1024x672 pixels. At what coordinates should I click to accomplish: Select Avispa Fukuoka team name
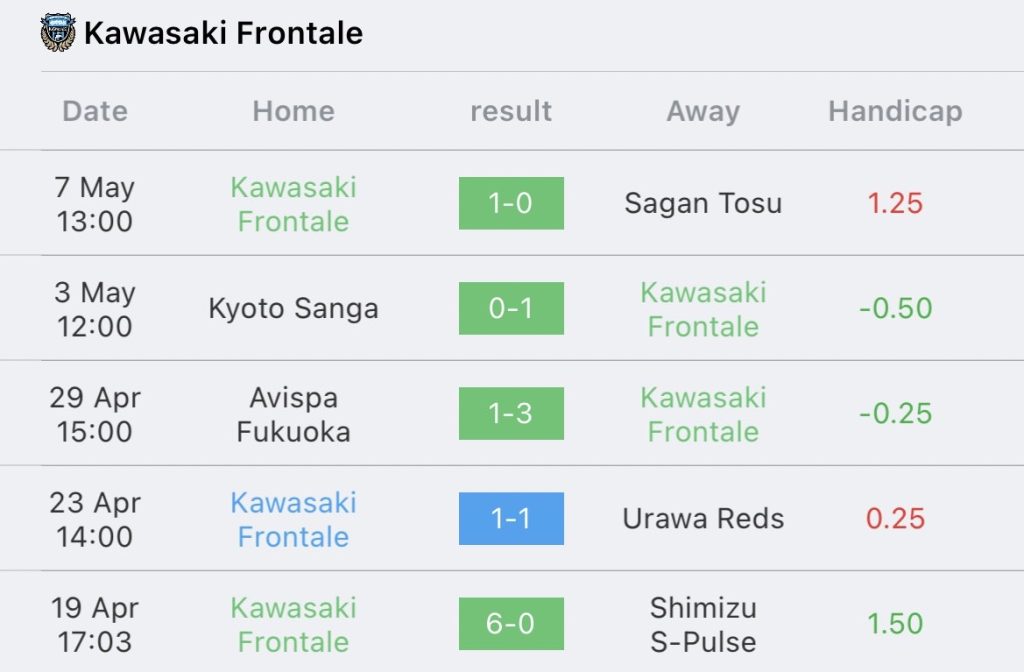(x=293, y=414)
